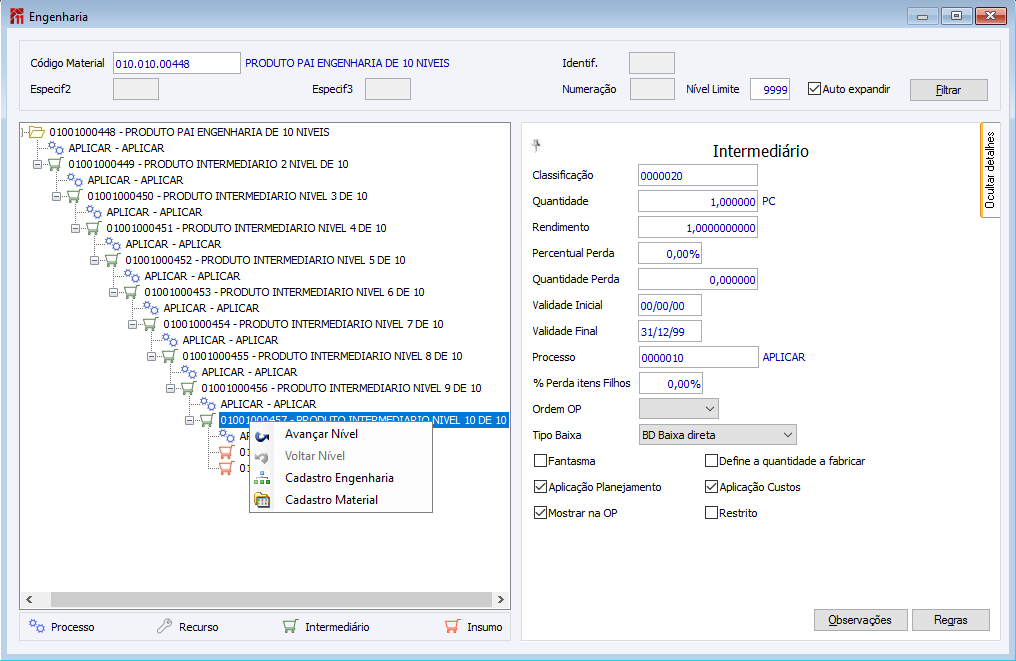Click cart icon of item 01001000455

point(169,356)
